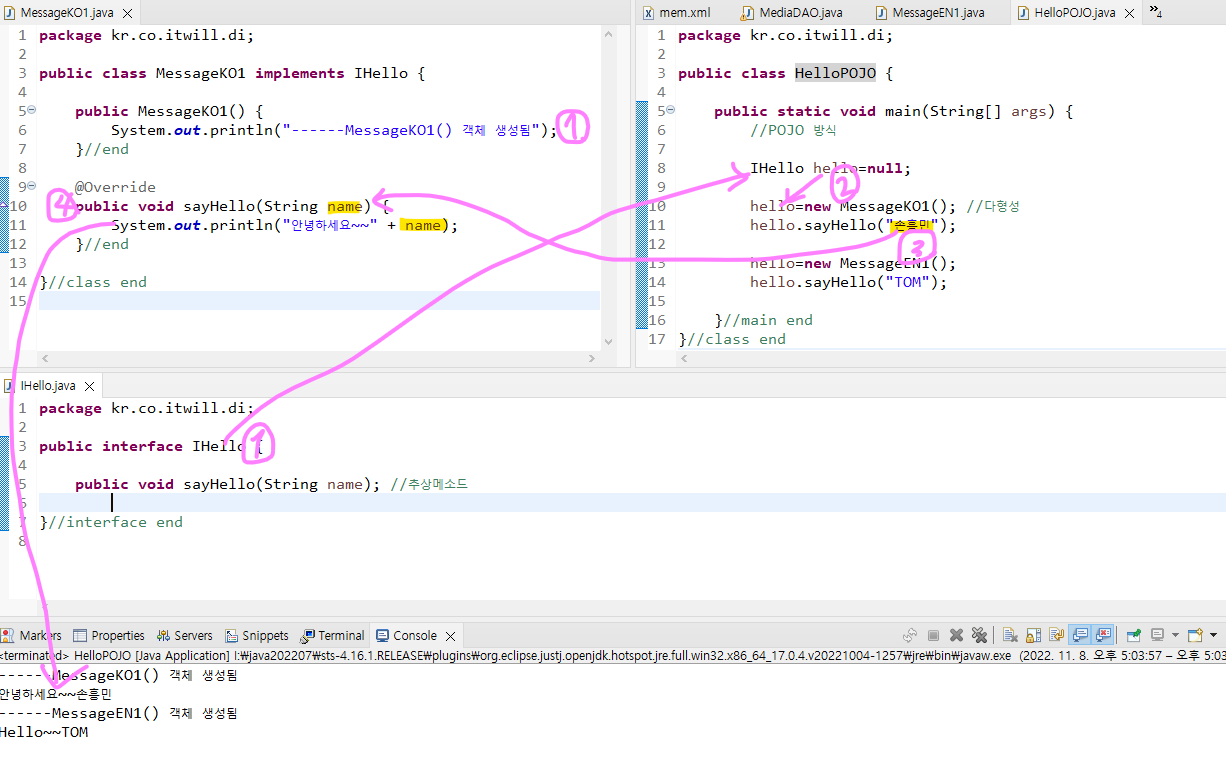1226x760 pixels.
Task: Close the MessageKO1.java editor tab
Action: [x=127, y=13]
